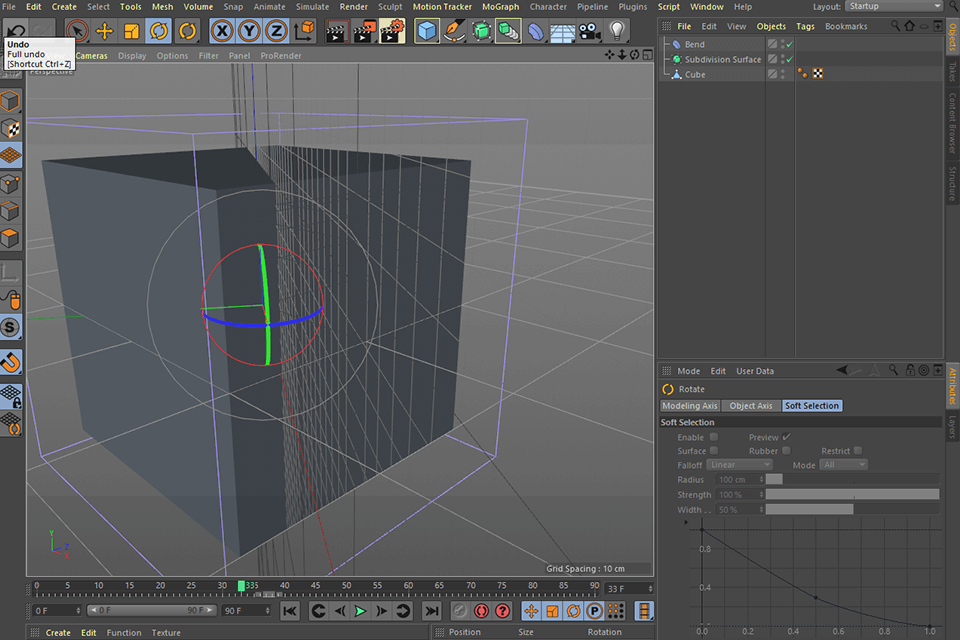960x640 pixels.
Task: Toggle the Bend object enabled checkmark
Action: pyautogui.click(x=788, y=45)
